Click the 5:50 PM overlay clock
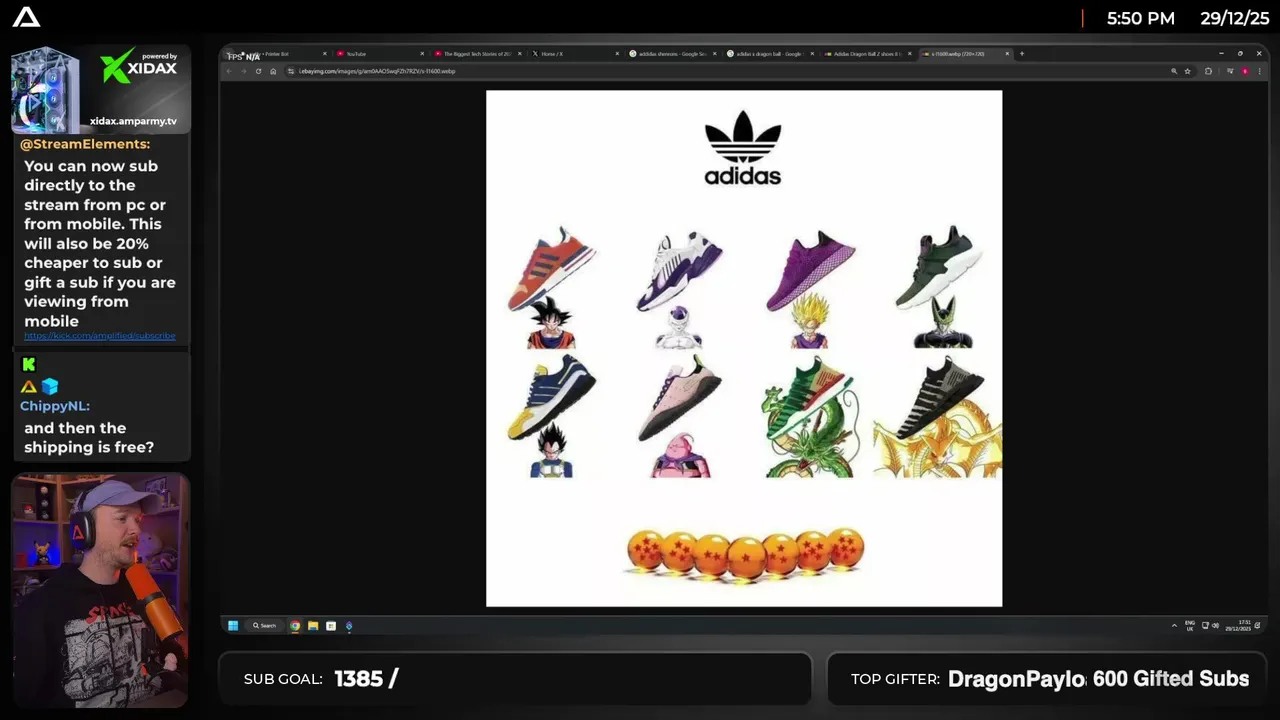The width and height of the screenshot is (1280, 720). (x=1141, y=18)
